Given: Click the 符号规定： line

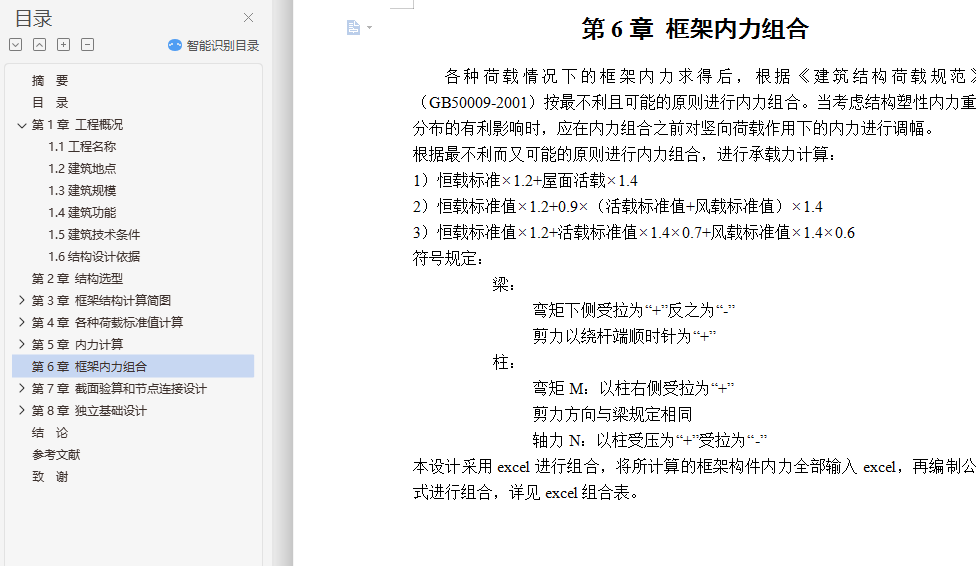Looking at the screenshot, I should [448, 258].
